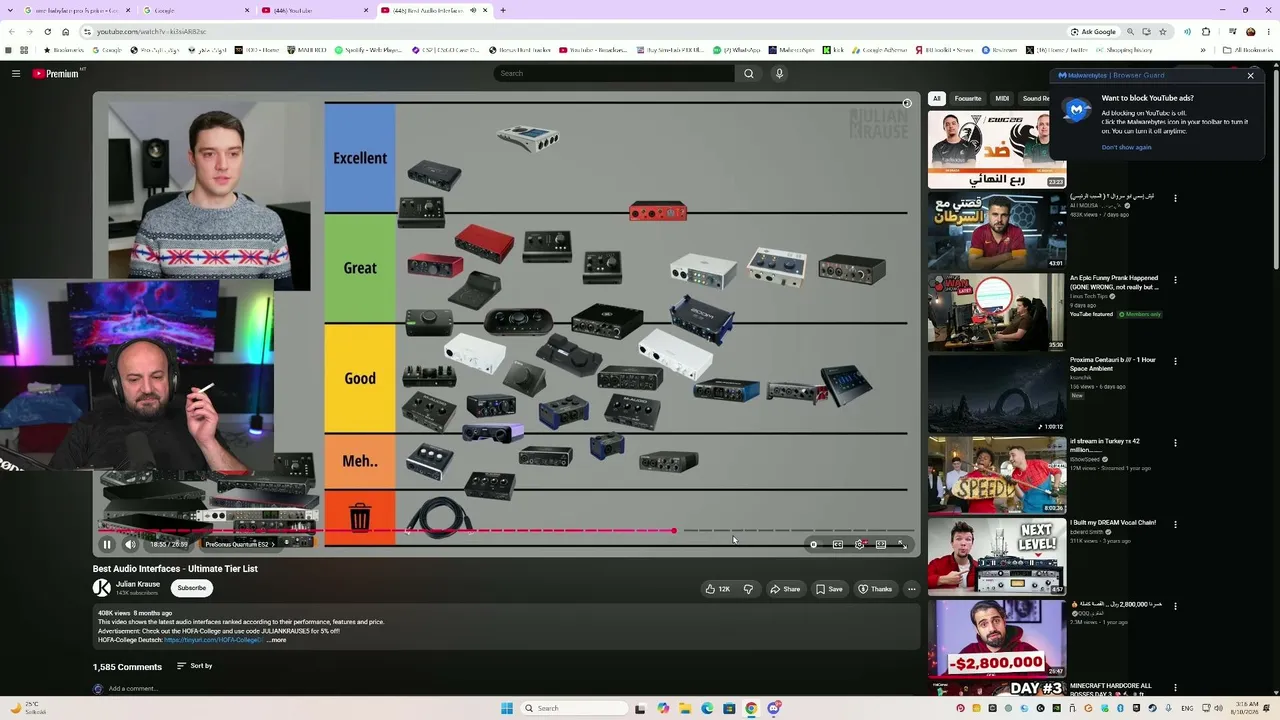Image resolution: width=1280 pixels, height=720 pixels.
Task: Click the YouTube search field
Action: coord(614,73)
